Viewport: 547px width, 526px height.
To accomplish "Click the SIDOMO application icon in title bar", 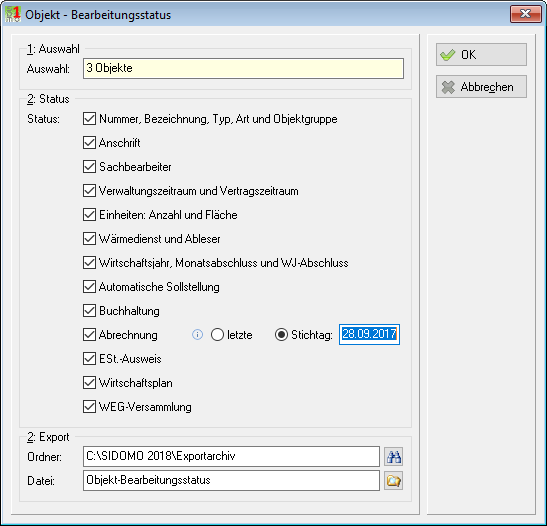I will (x=13, y=14).
